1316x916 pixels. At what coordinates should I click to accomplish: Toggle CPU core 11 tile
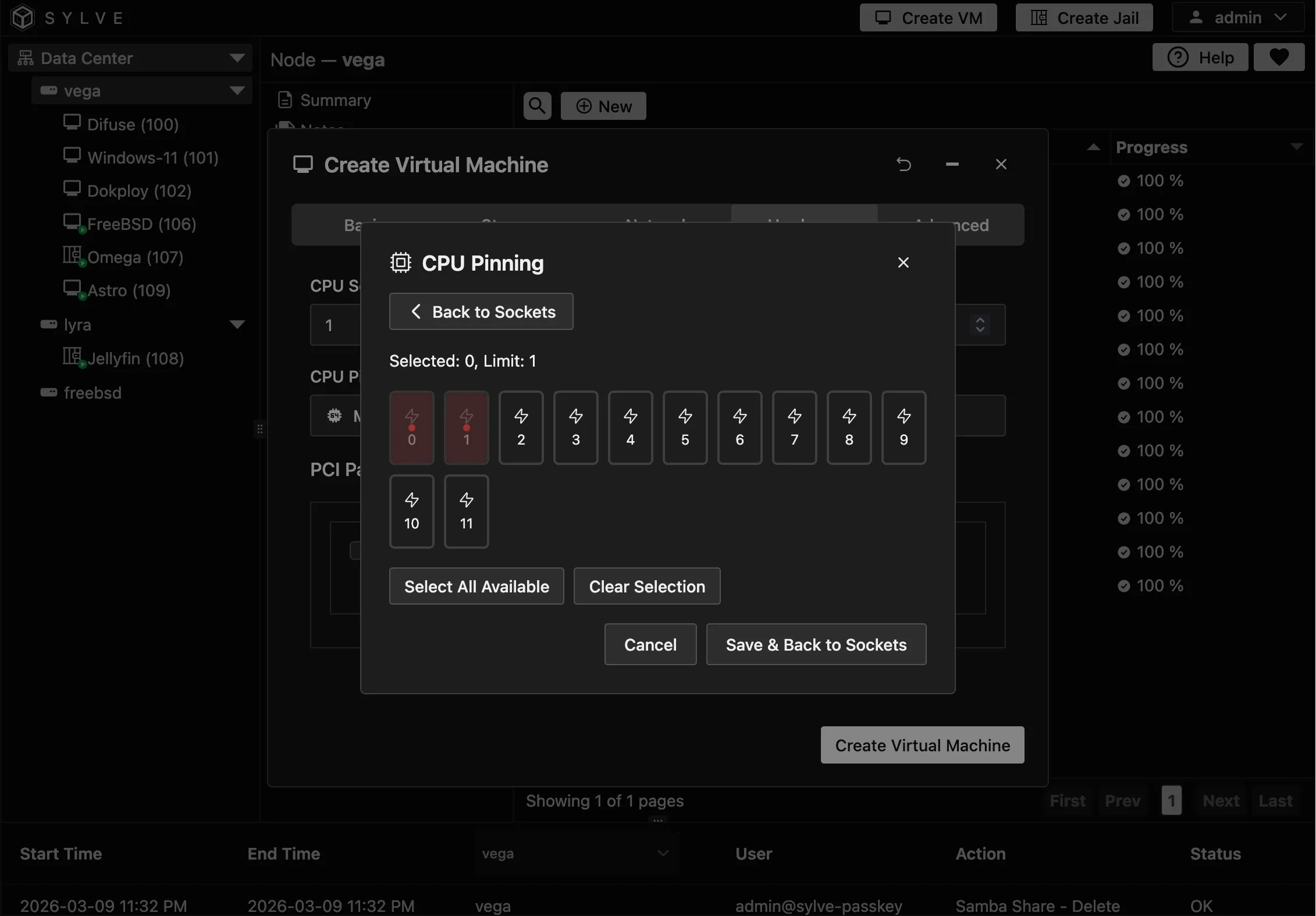point(466,511)
